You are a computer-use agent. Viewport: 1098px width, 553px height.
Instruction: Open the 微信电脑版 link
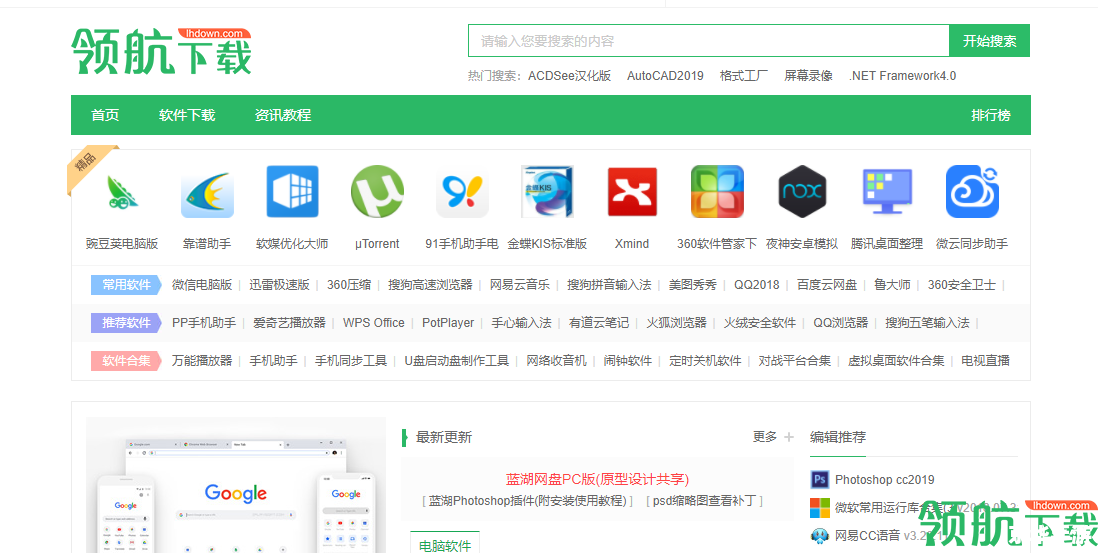pos(202,285)
